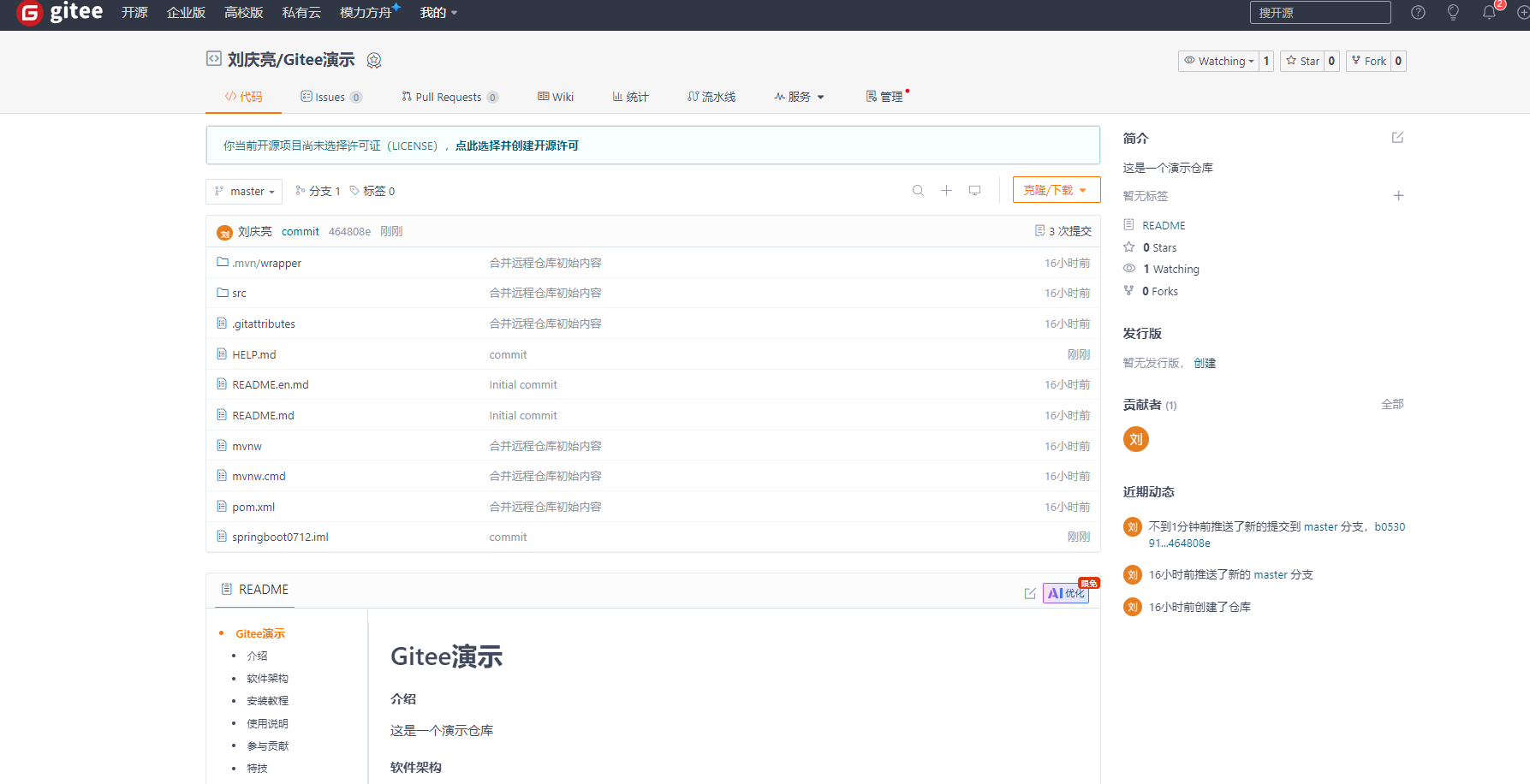This screenshot has height=784, width=1530.
Task: Open 统计 tab
Action: 630,97
